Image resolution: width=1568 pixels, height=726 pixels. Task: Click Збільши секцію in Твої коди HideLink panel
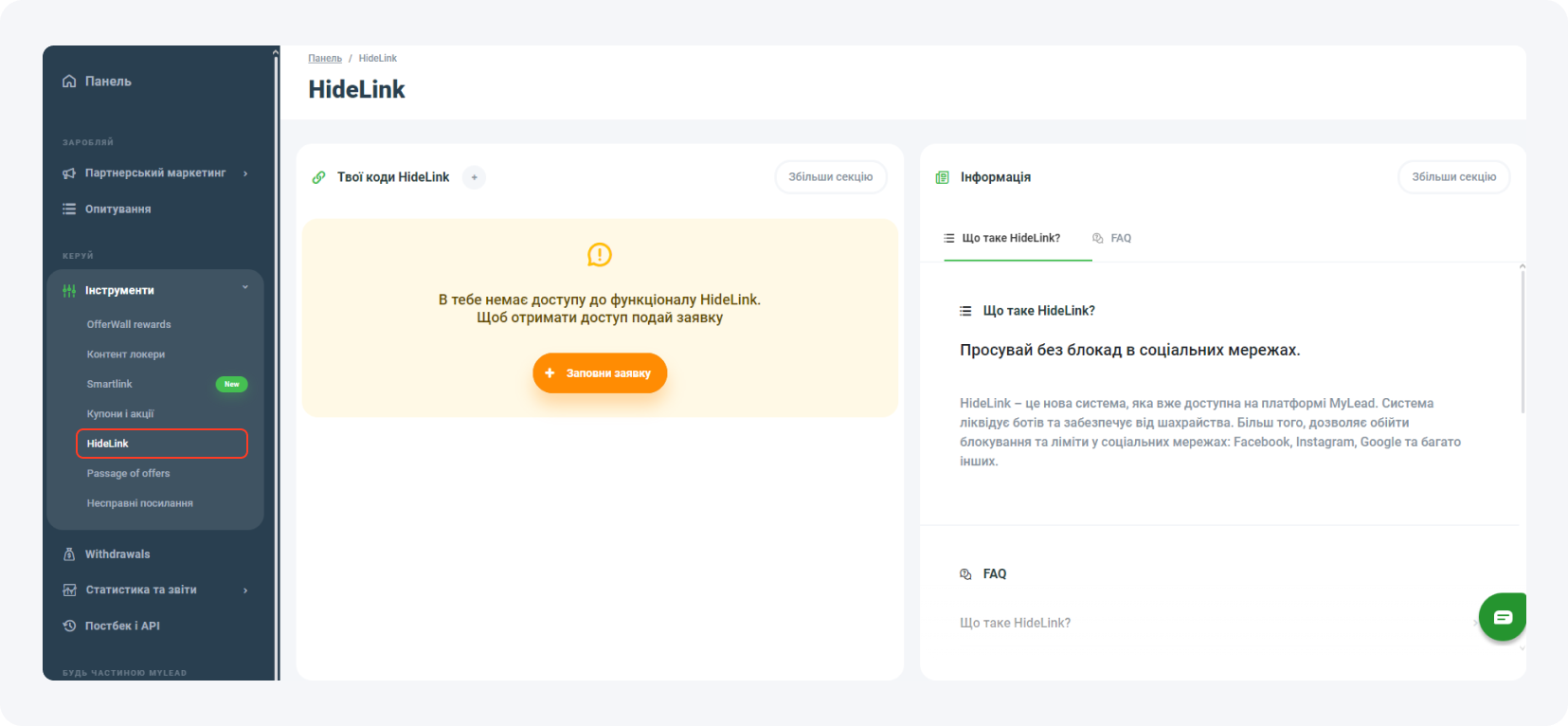pyautogui.click(x=831, y=177)
